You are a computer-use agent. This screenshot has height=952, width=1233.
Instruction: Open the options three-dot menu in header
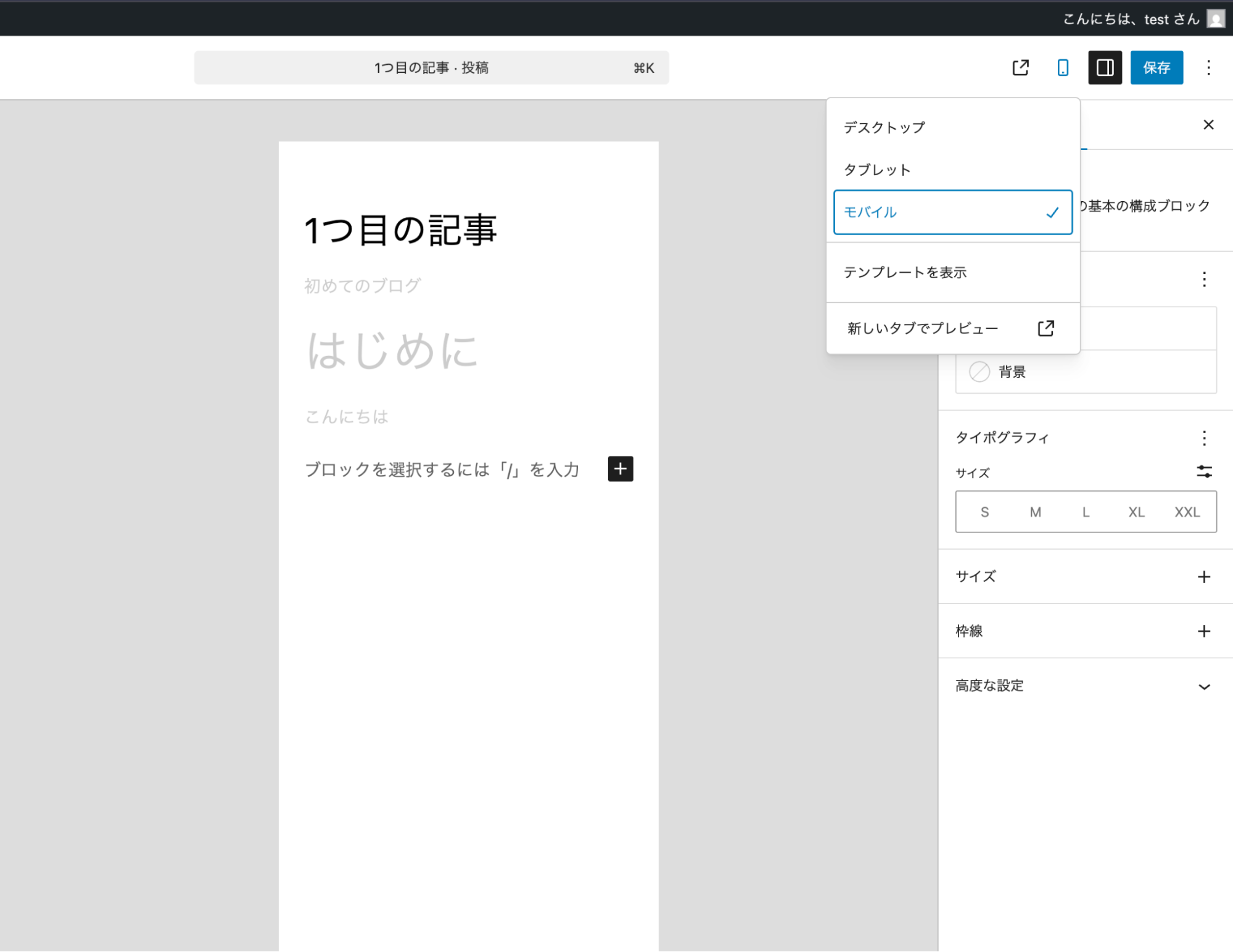coord(1208,68)
